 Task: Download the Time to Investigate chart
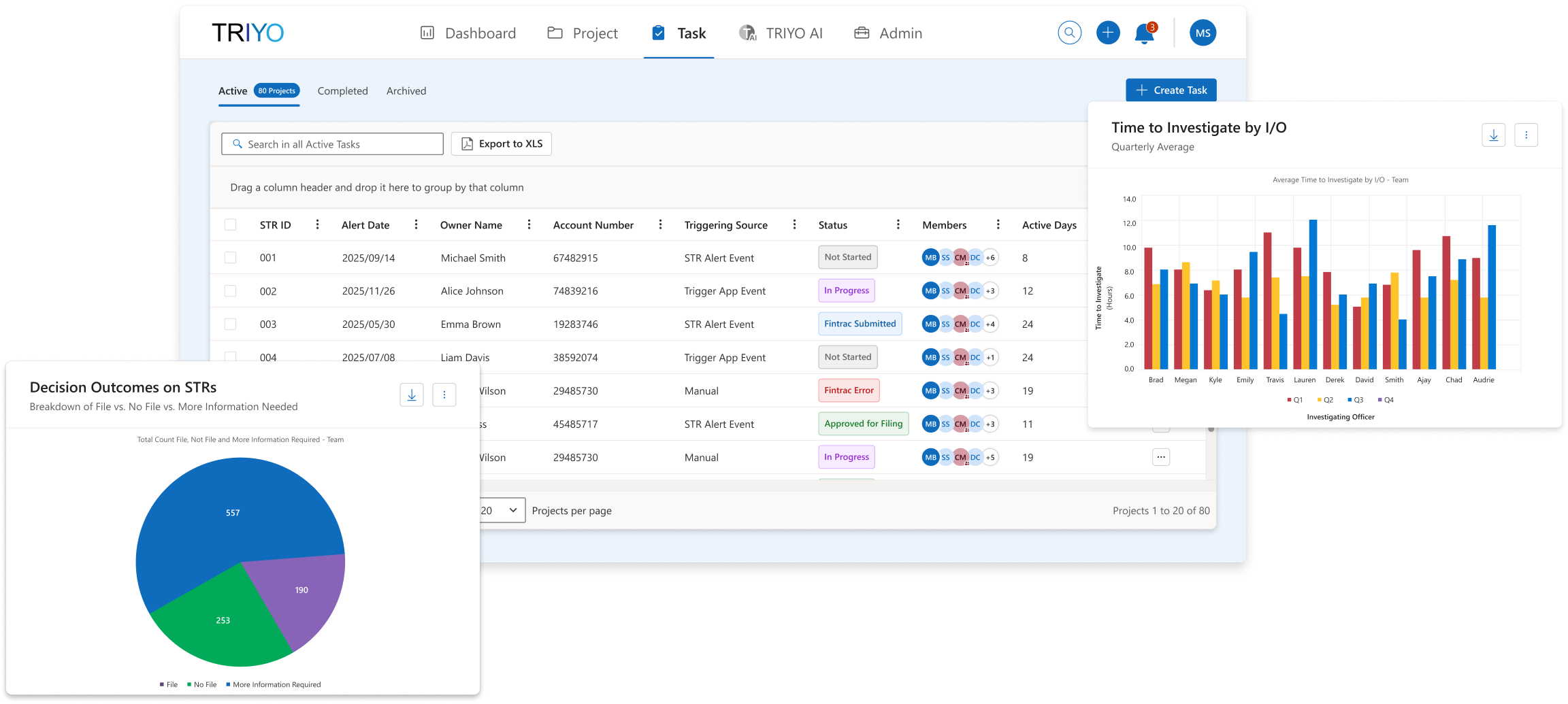(1493, 135)
